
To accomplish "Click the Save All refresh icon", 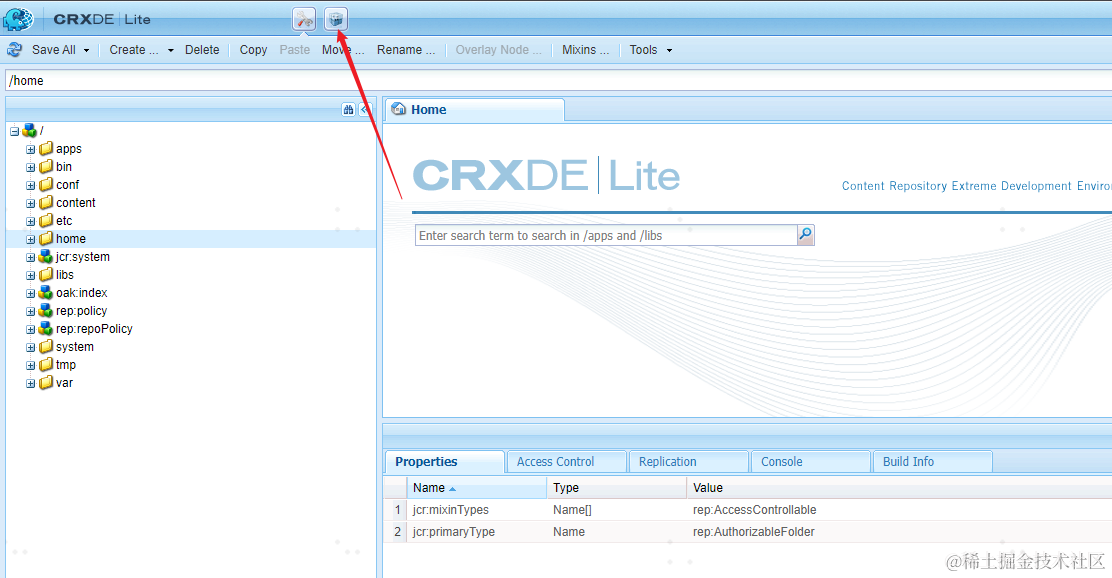I will (14, 50).
